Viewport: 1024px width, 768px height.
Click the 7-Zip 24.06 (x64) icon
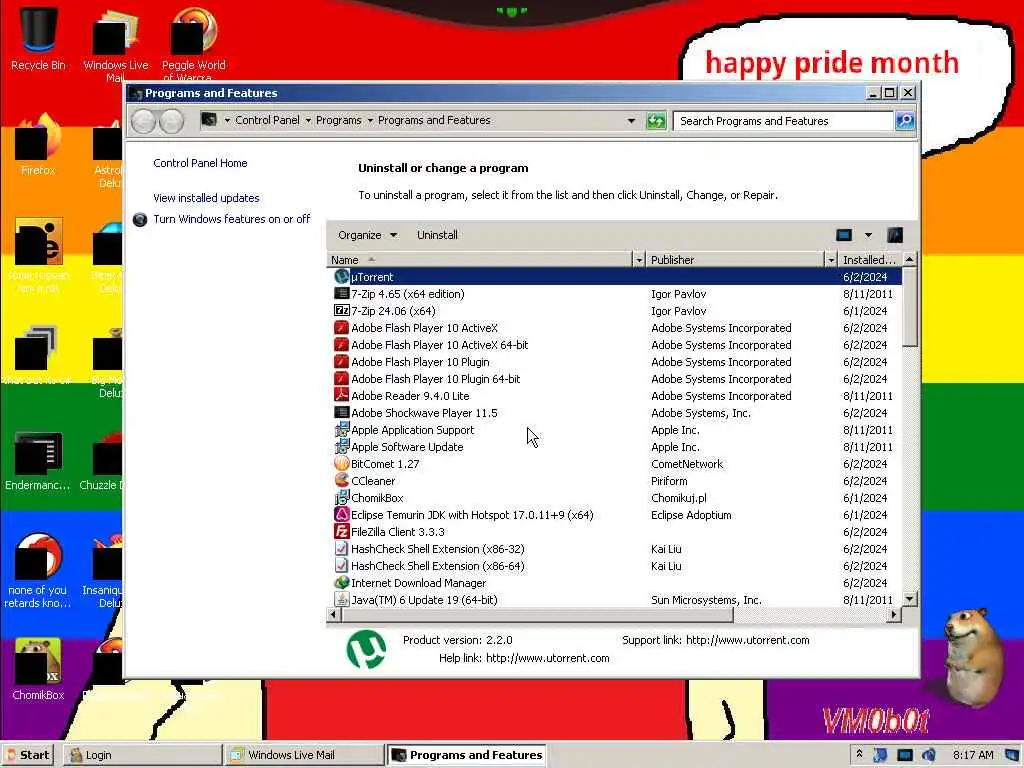[342, 311]
